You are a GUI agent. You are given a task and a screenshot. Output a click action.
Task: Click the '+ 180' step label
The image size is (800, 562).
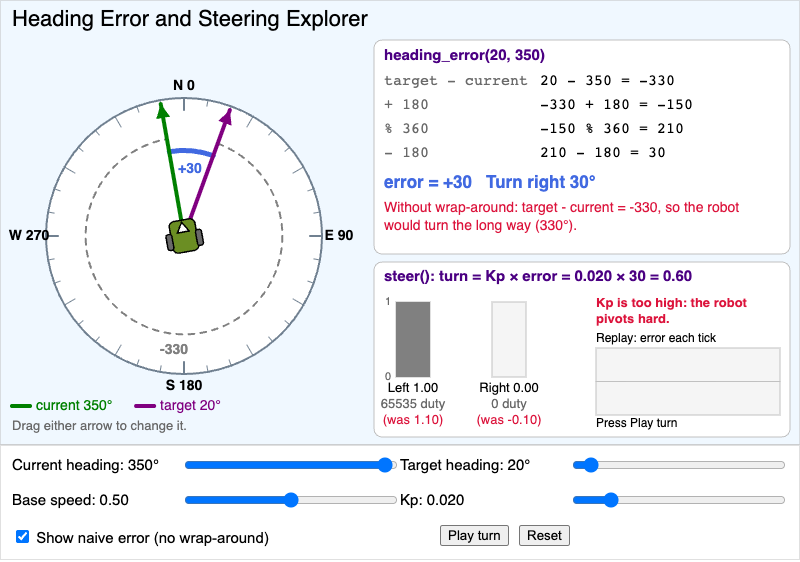coord(406,105)
